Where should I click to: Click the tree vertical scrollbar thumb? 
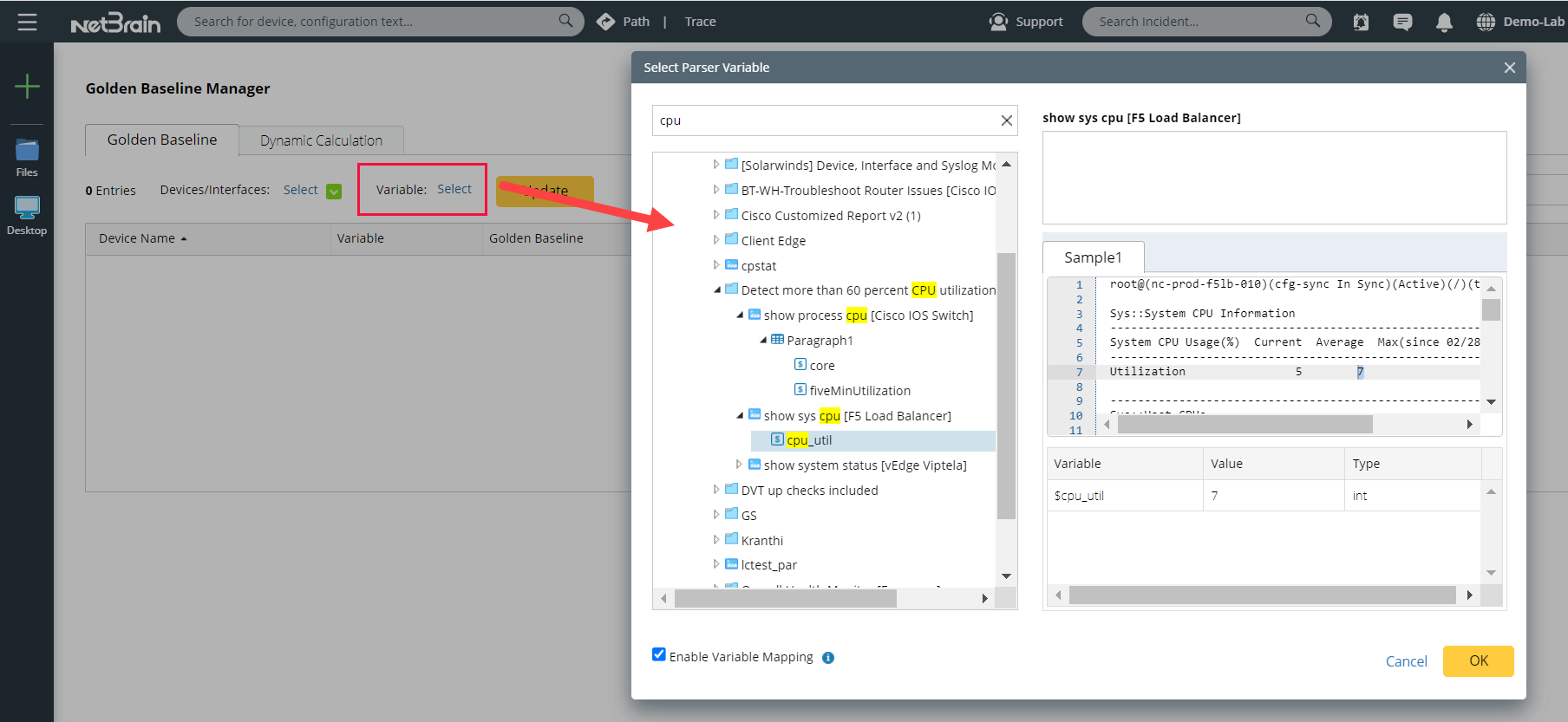point(1006,386)
